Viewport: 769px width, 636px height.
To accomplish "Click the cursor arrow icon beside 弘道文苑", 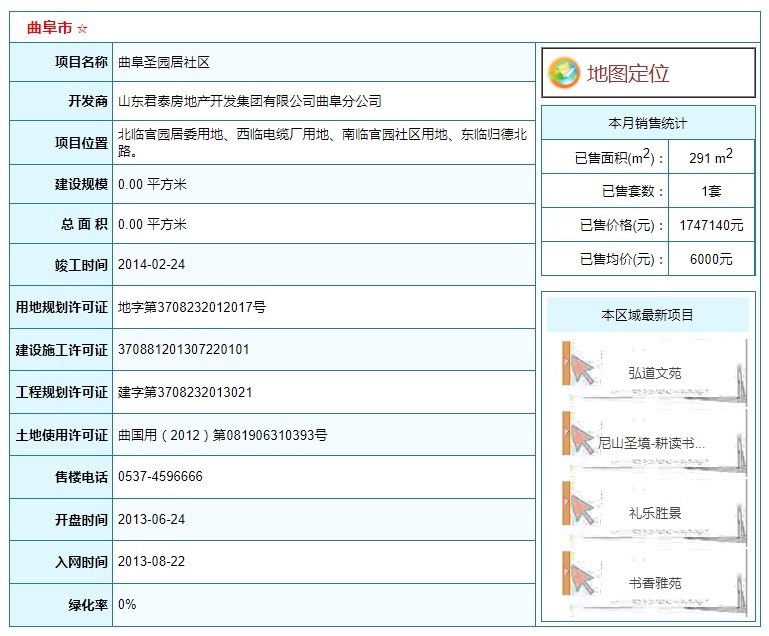I will click(x=582, y=370).
